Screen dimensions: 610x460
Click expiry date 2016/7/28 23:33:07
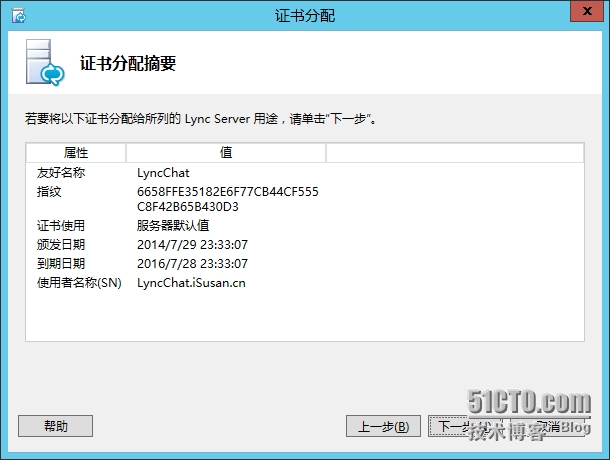tap(192, 263)
